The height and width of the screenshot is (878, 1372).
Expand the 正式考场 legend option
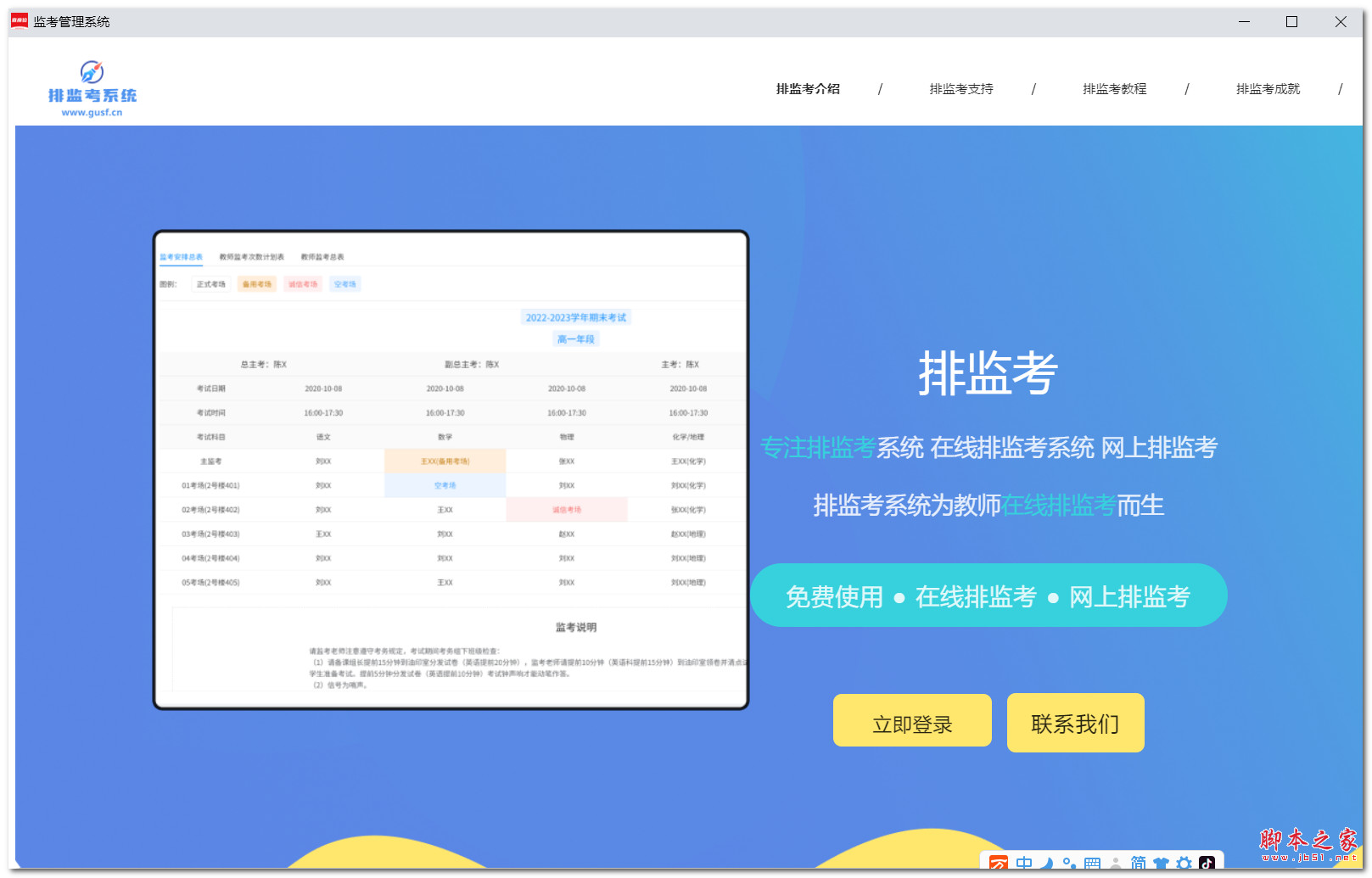tap(211, 284)
